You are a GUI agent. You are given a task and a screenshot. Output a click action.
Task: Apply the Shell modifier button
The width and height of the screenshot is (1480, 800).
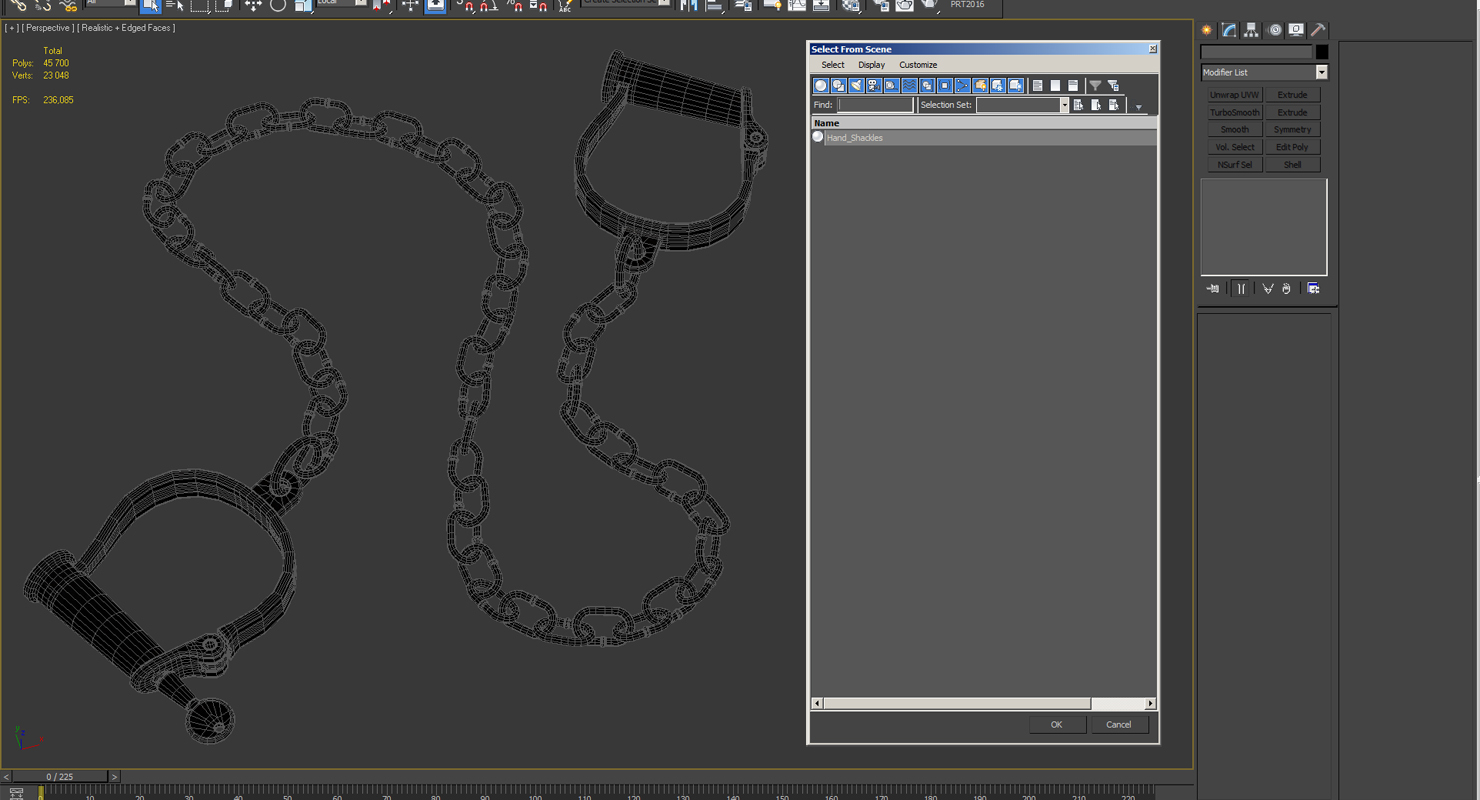(x=1293, y=165)
